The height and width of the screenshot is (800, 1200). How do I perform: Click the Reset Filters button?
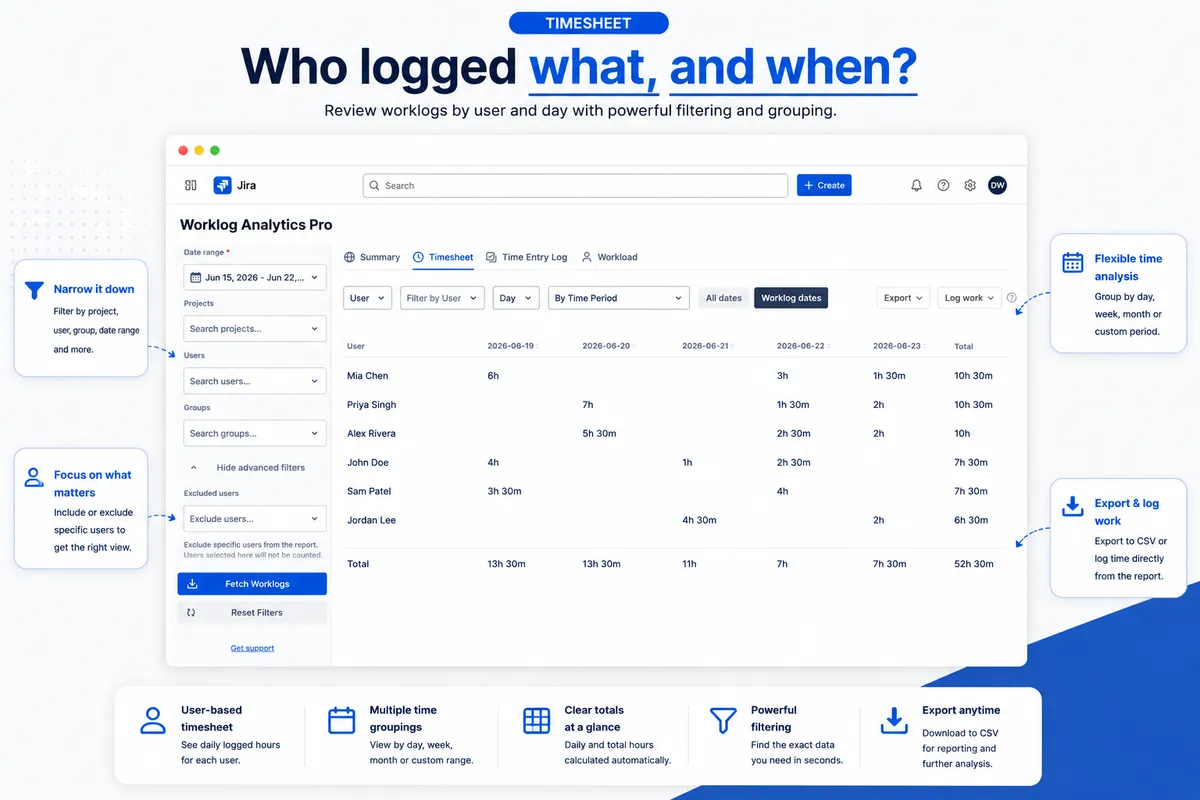click(x=252, y=612)
